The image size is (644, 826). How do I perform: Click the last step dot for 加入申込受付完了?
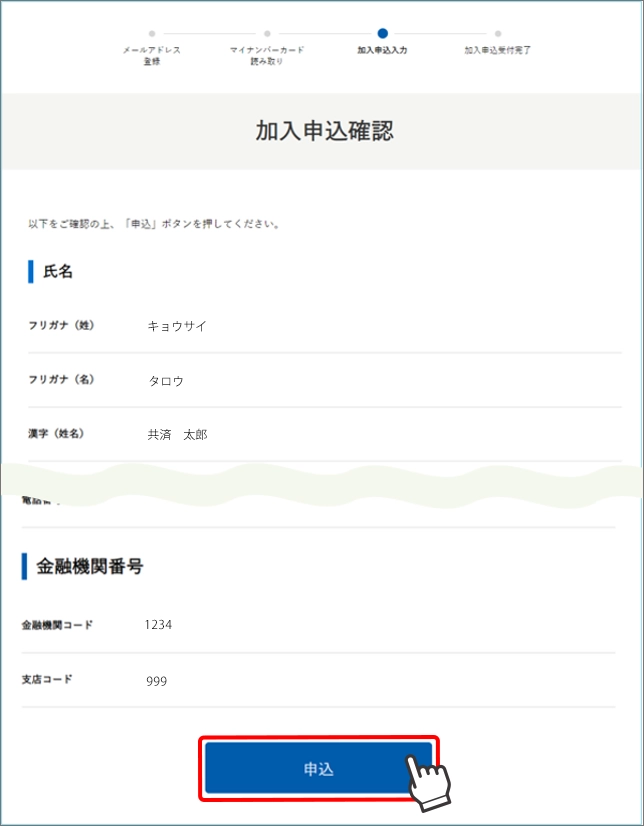[498, 34]
